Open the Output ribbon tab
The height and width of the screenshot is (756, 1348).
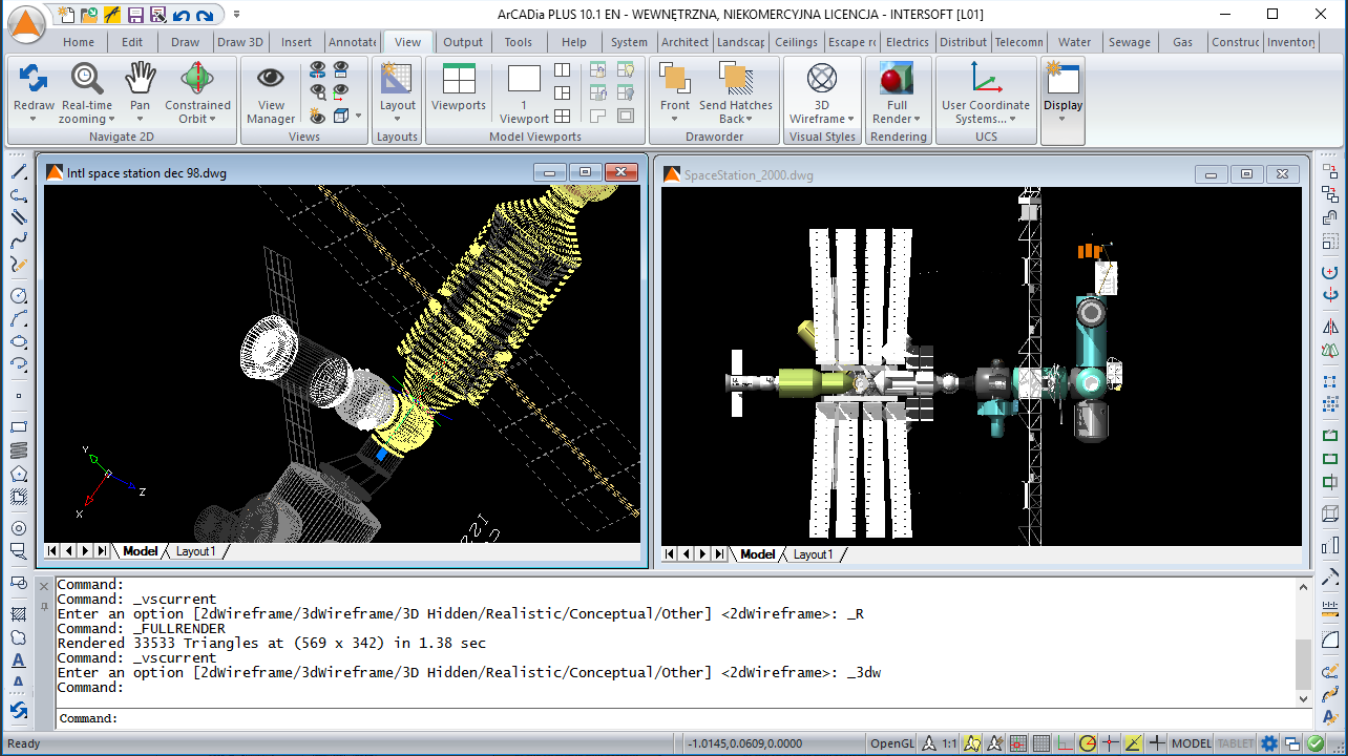coord(463,42)
